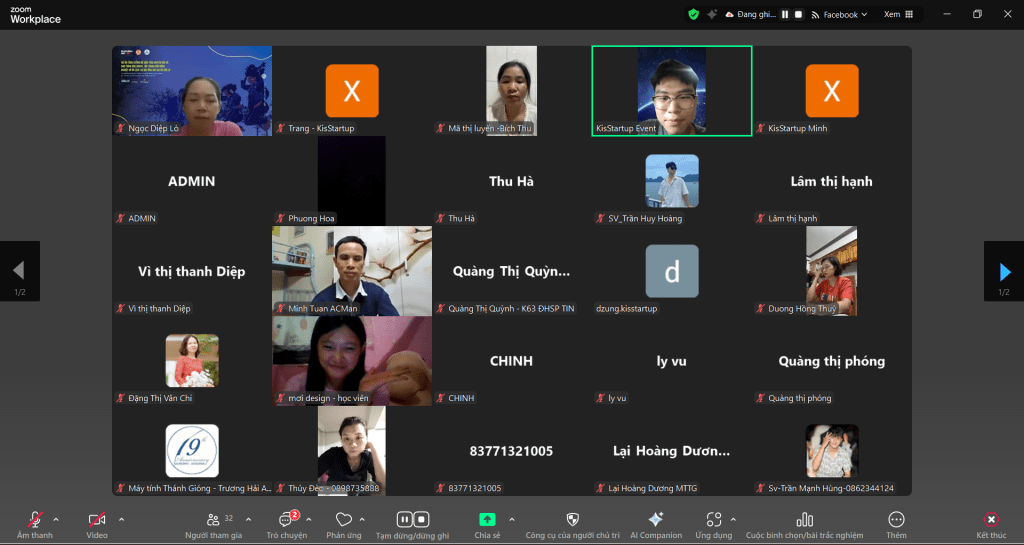
Task: Pause recording in the top bar
Action: (x=785, y=14)
